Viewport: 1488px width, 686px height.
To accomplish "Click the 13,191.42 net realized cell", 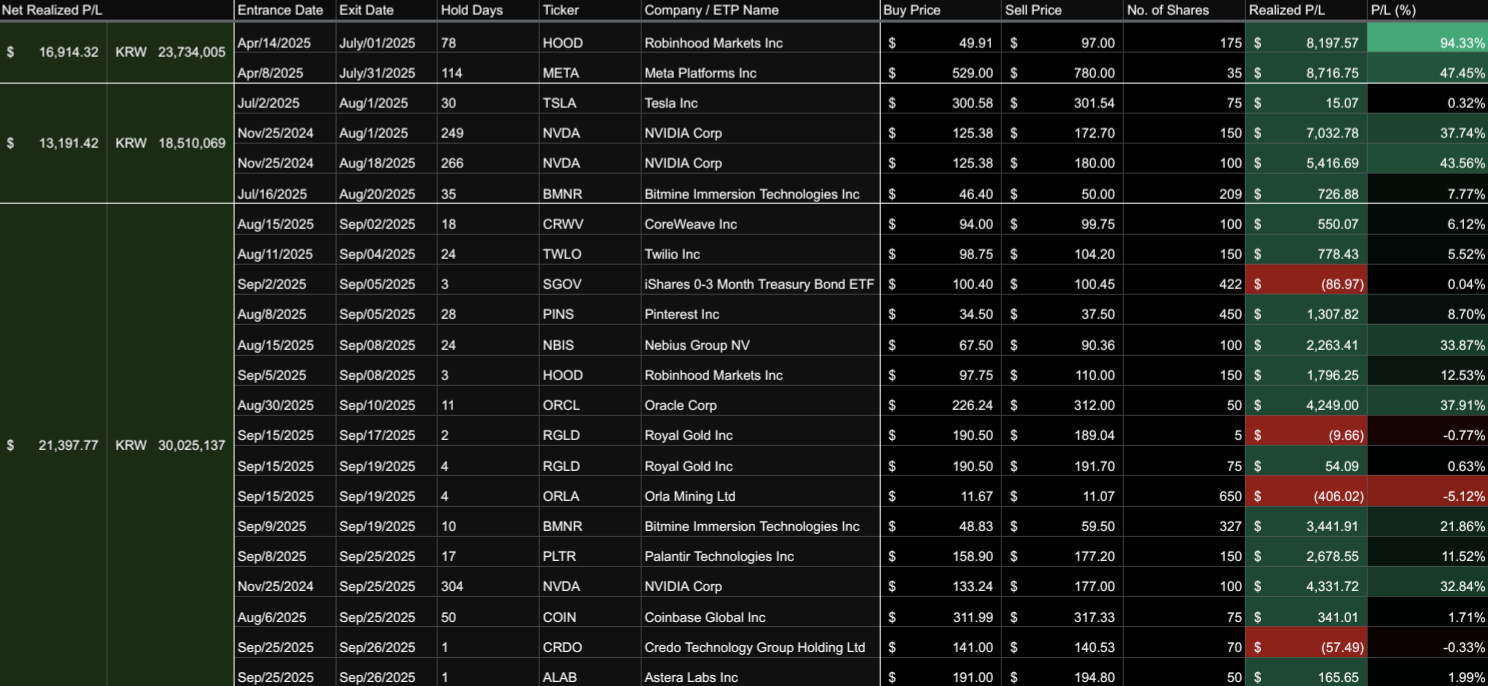I will (x=53, y=143).
